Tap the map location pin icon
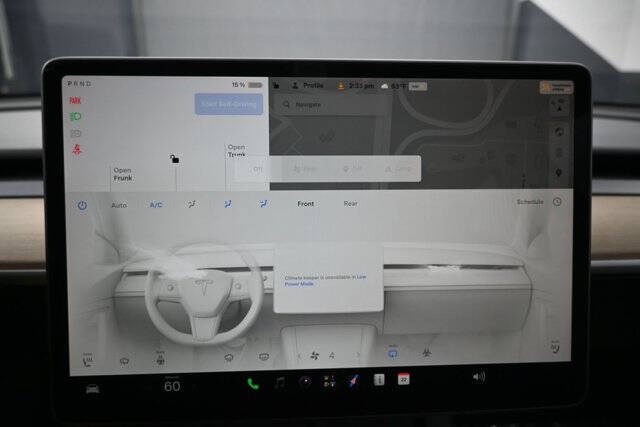Image resolution: width=640 pixels, height=427 pixels. 559,173
